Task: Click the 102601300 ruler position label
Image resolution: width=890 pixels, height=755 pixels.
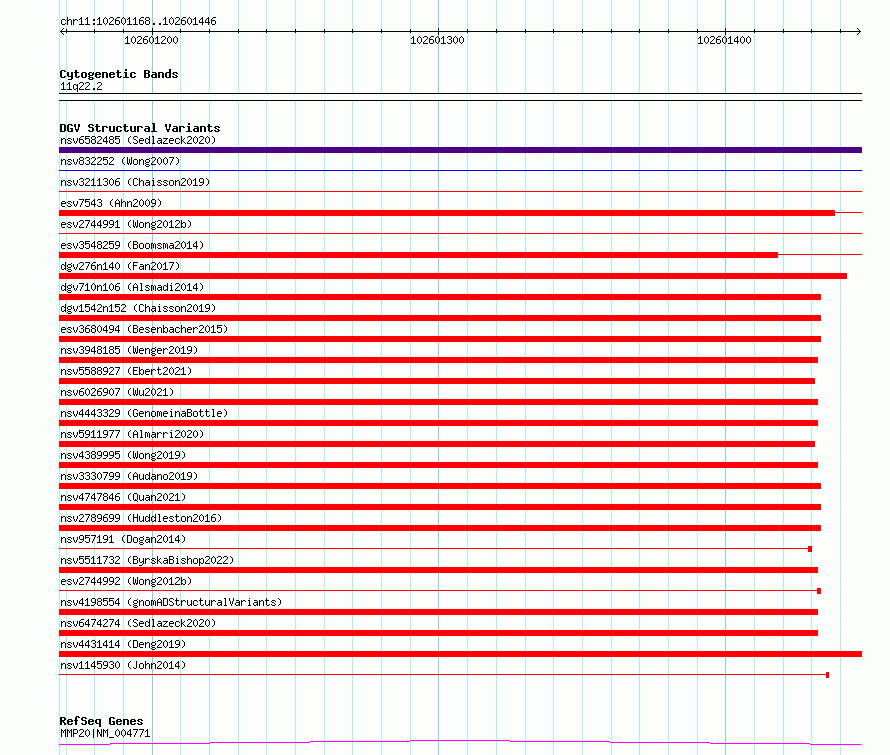Action: [437, 40]
